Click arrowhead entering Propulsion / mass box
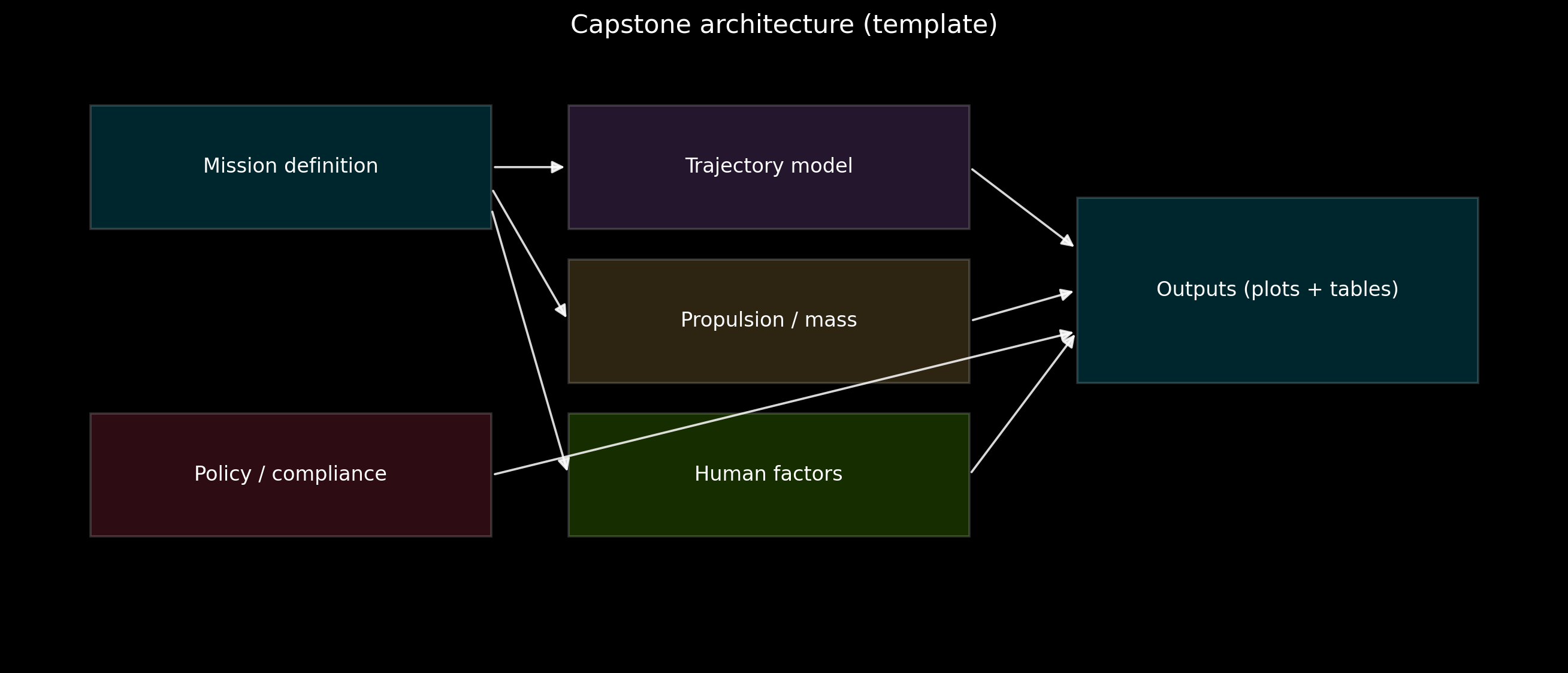The image size is (1568, 673). (x=561, y=310)
